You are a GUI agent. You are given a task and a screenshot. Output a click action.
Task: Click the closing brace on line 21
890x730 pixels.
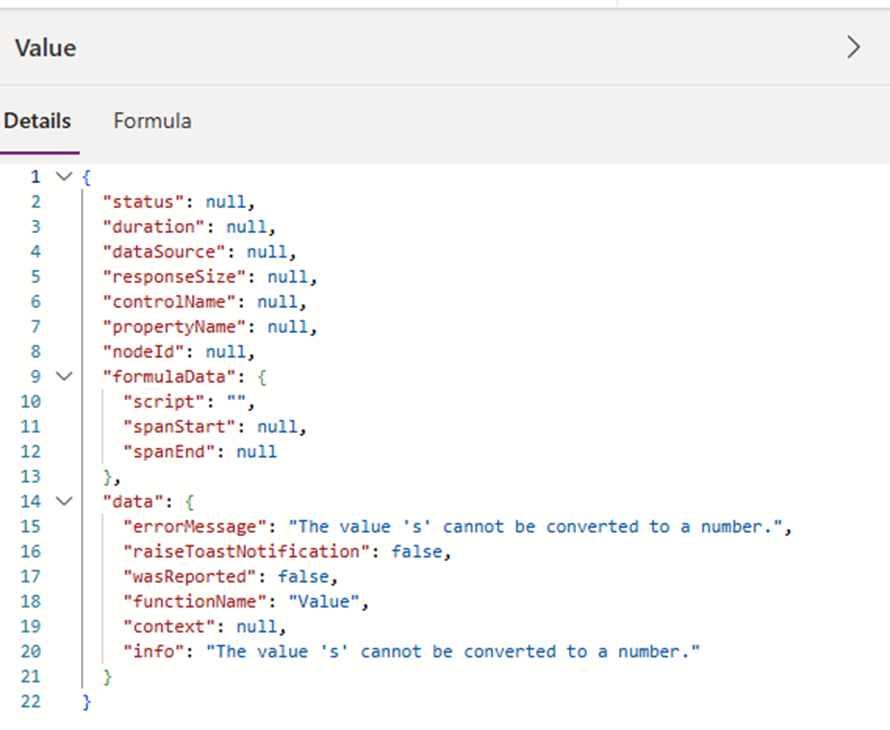(x=107, y=677)
